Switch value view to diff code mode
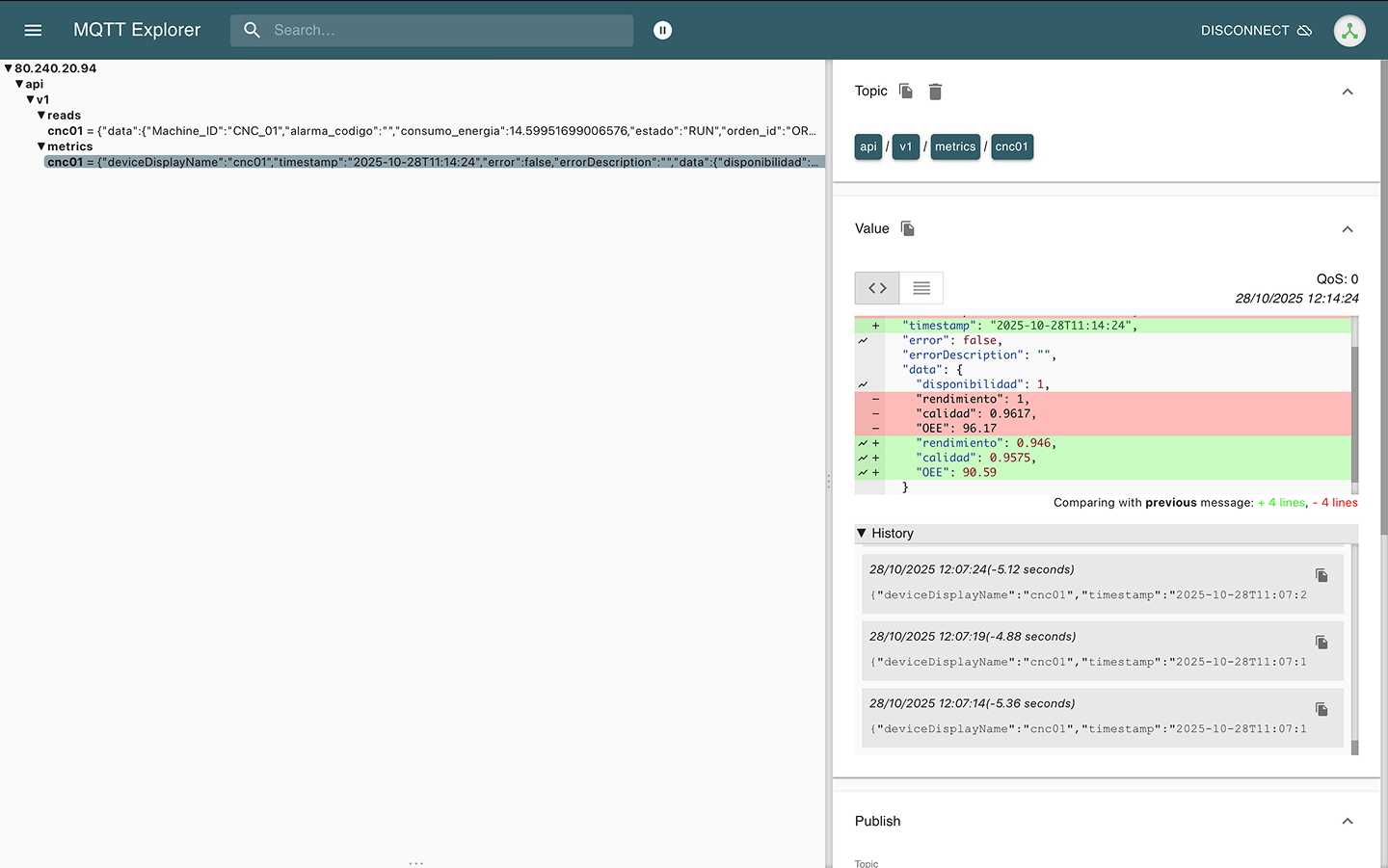The height and width of the screenshot is (868, 1388). click(x=877, y=288)
